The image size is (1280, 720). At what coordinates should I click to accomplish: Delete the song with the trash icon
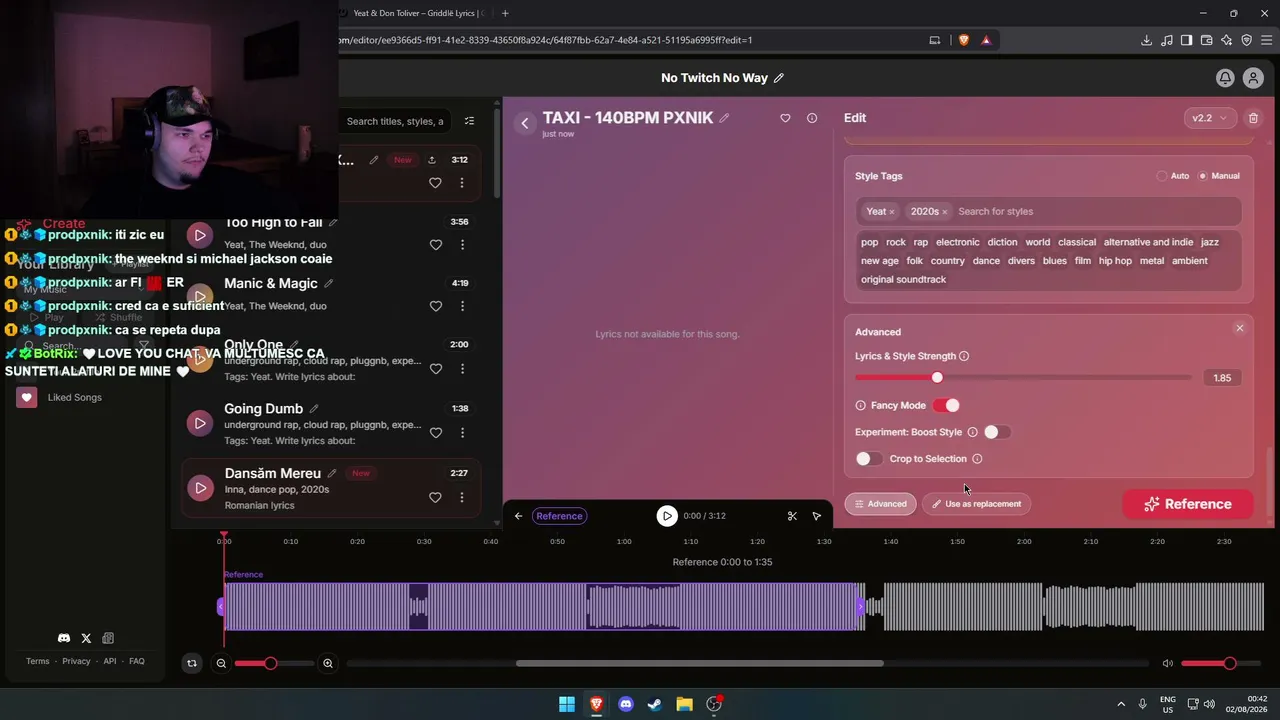coord(1253,118)
